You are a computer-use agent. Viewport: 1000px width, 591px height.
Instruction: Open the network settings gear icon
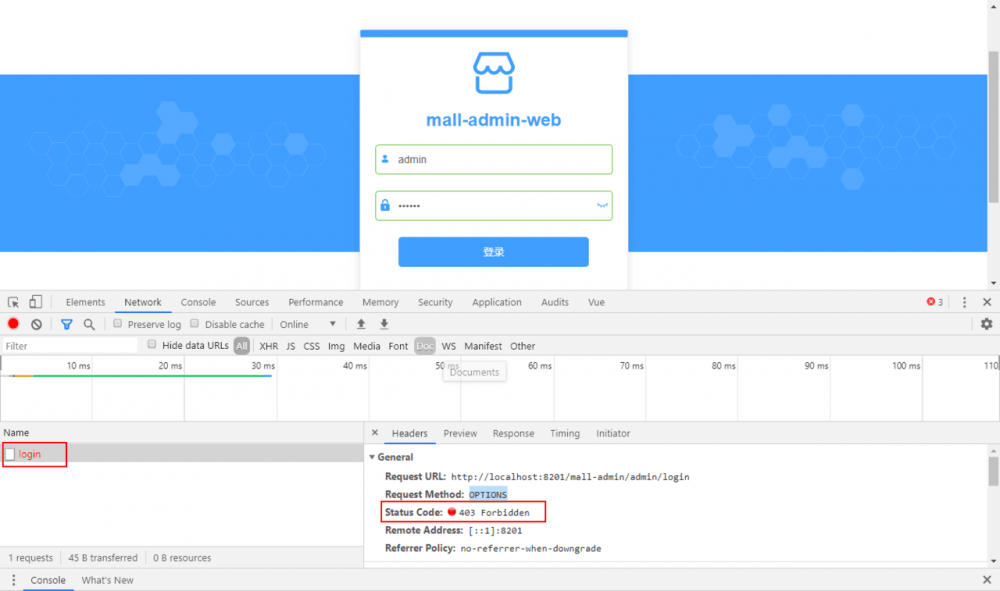coord(987,324)
